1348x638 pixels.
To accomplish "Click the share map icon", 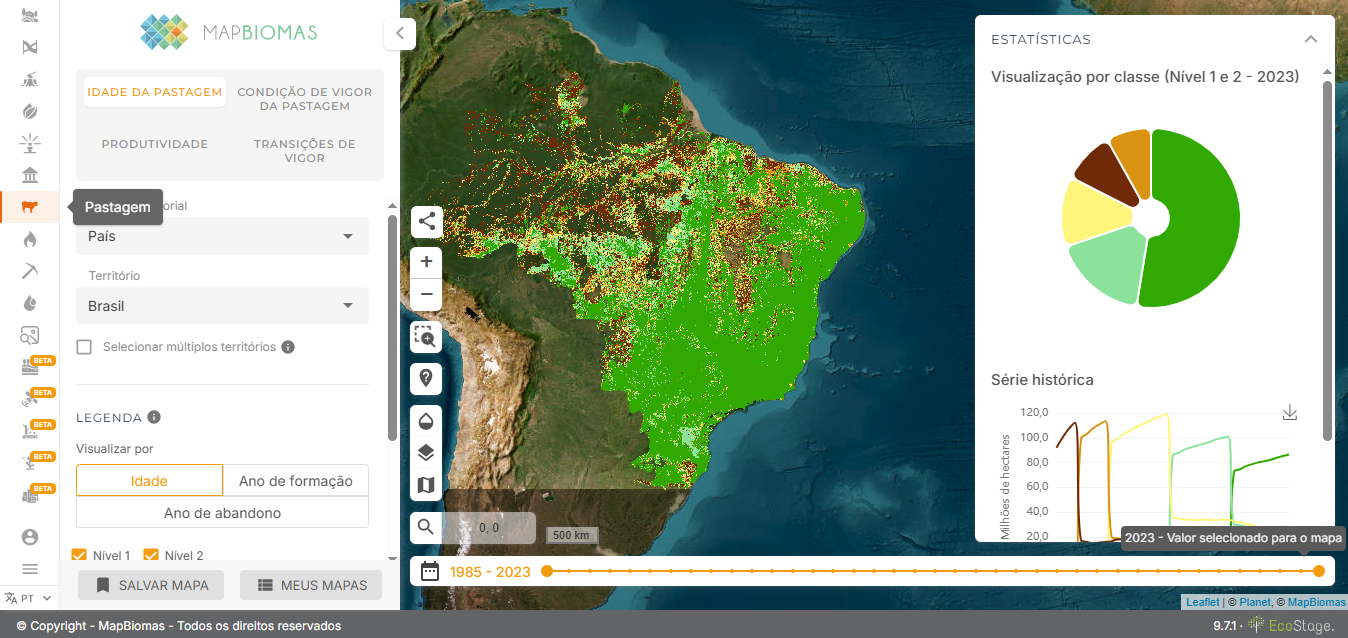I will [426, 222].
